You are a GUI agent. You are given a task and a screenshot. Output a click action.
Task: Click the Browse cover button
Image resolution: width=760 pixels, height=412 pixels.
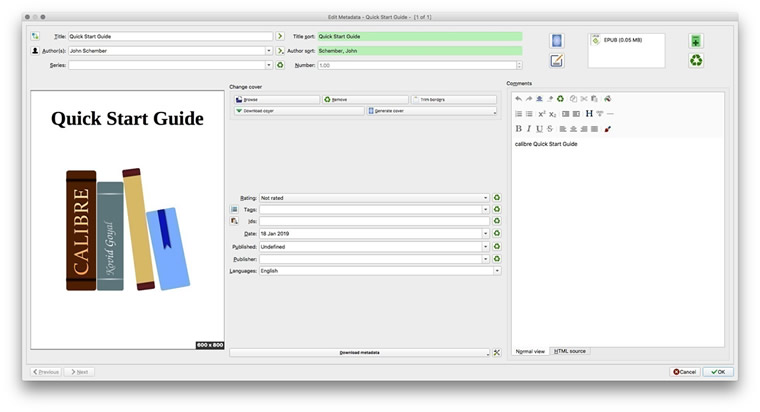276,99
